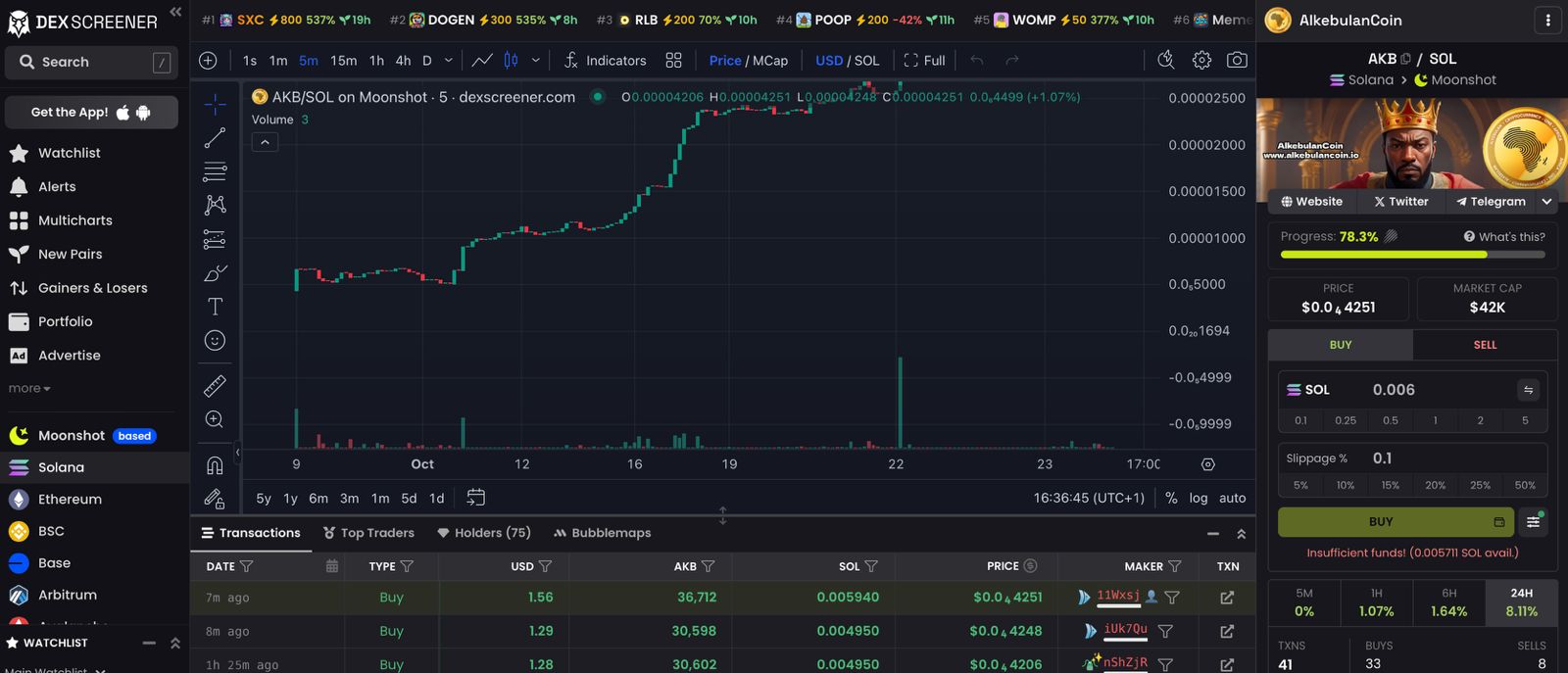Click Get the App button
1568x673 pixels.
coord(91,113)
